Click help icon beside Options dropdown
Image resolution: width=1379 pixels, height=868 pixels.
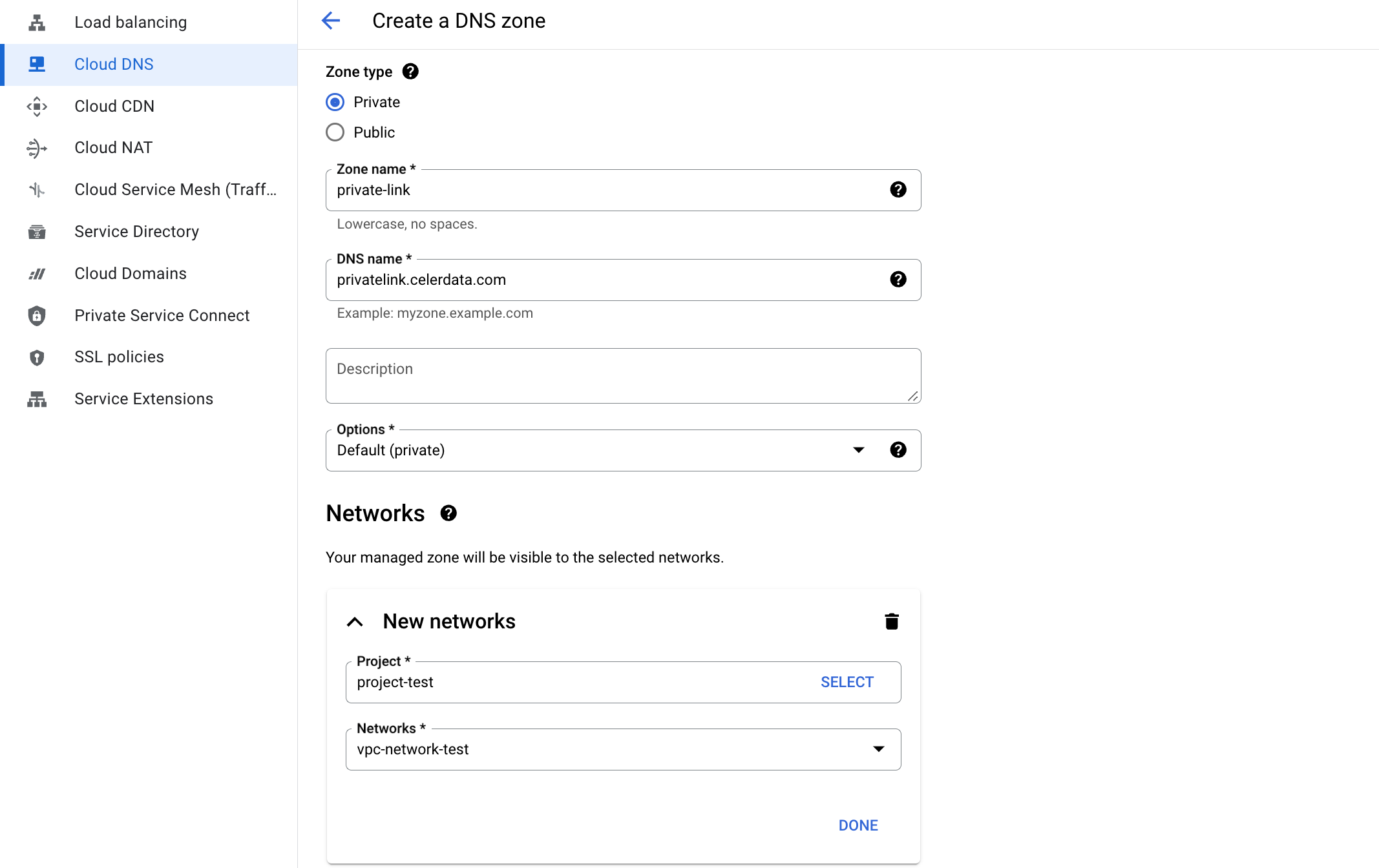898,449
